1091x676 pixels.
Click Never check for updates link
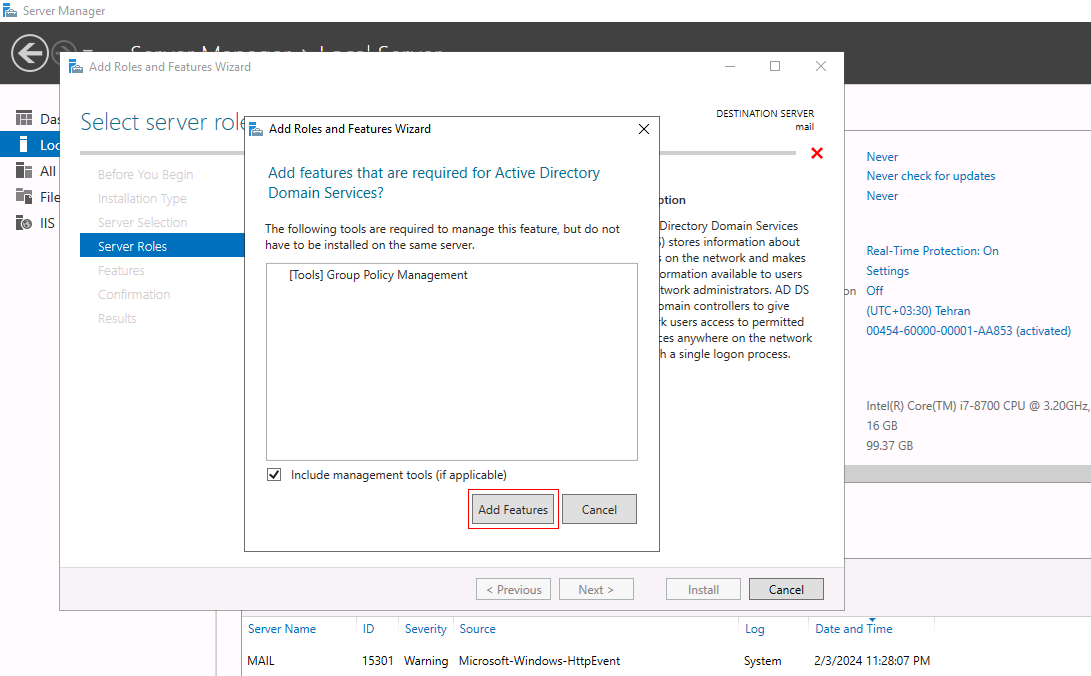pyautogui.click(x=931, y=176)
